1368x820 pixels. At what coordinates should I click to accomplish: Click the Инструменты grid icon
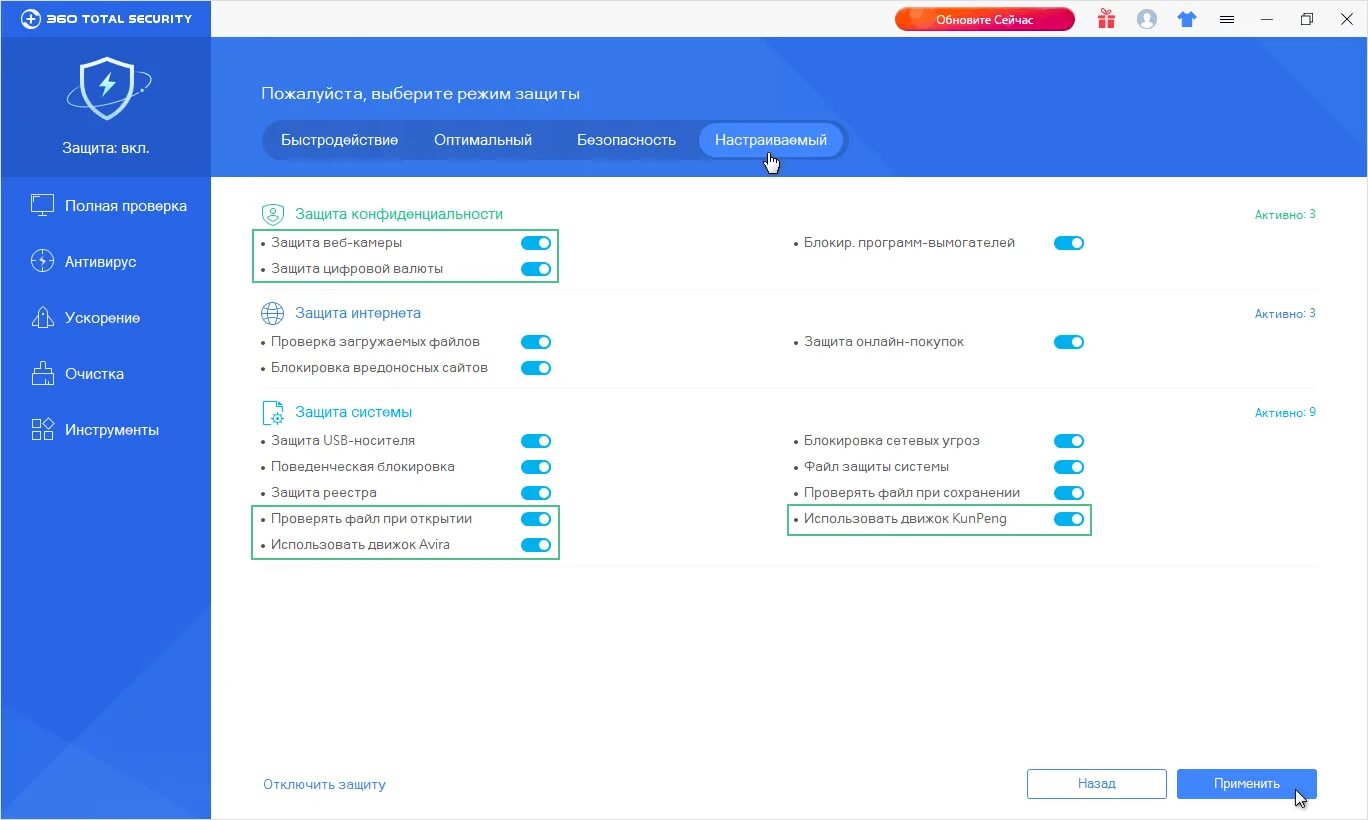[x=43, y=430]
